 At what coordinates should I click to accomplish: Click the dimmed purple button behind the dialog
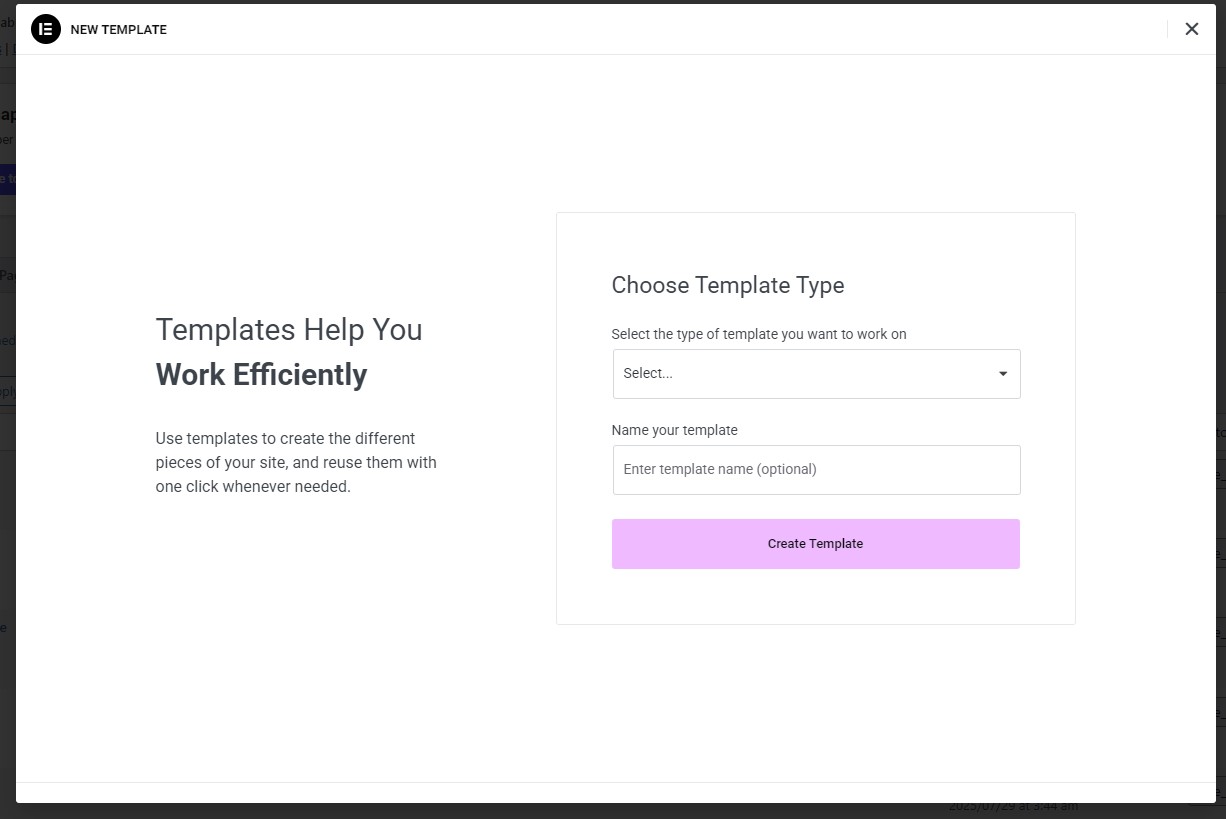7,179
